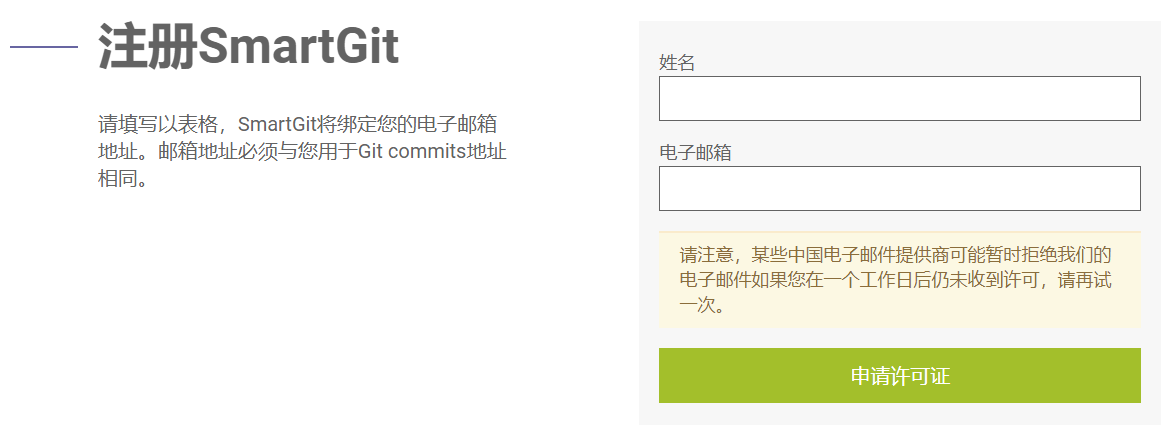The height and width of the screenshot is (425, 1165).
Task: Click the horizontal line beside the heading
Action: pos(44,46)
